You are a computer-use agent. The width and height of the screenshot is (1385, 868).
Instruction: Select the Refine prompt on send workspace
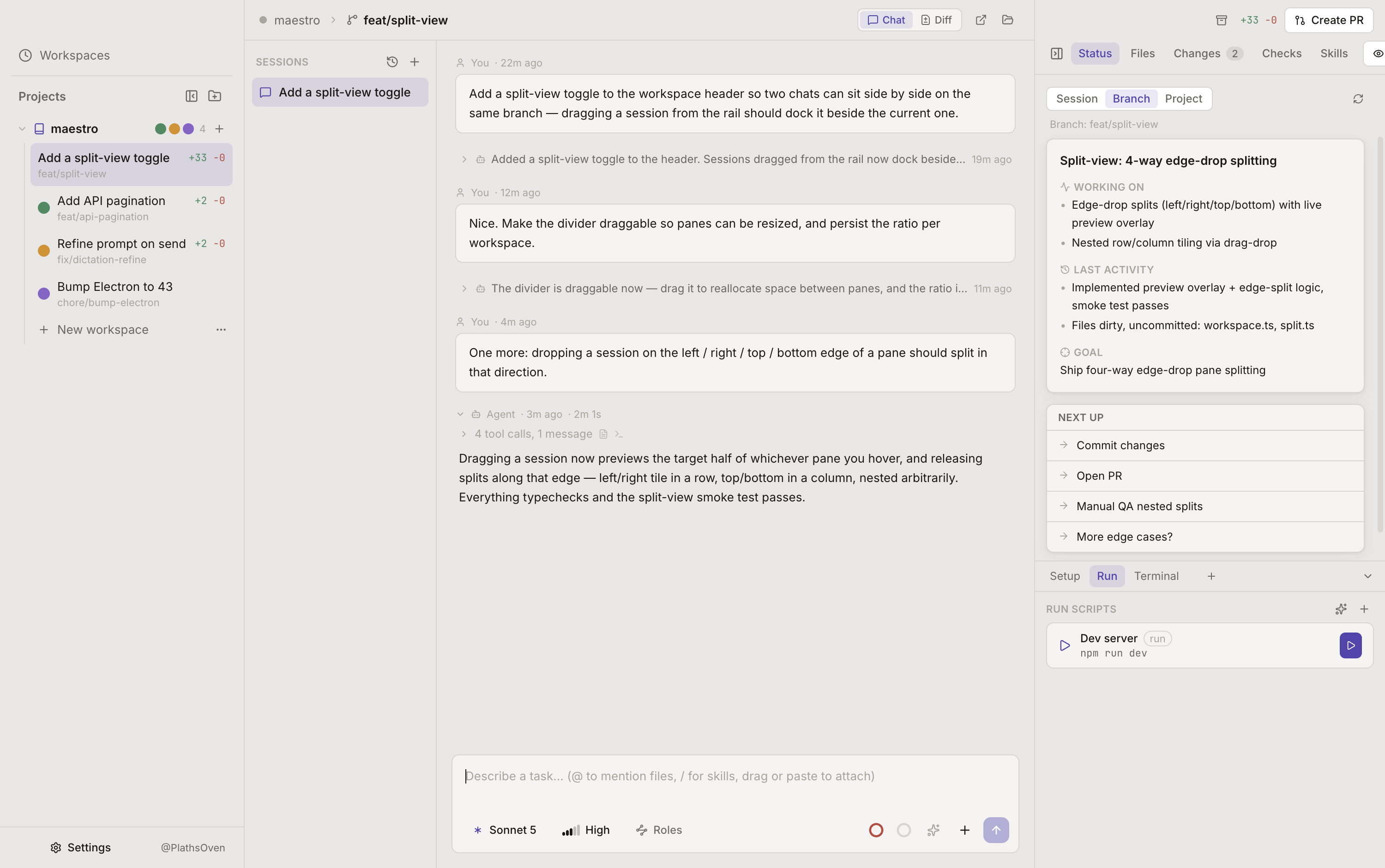pyautogui.click(x=132, y=251)
